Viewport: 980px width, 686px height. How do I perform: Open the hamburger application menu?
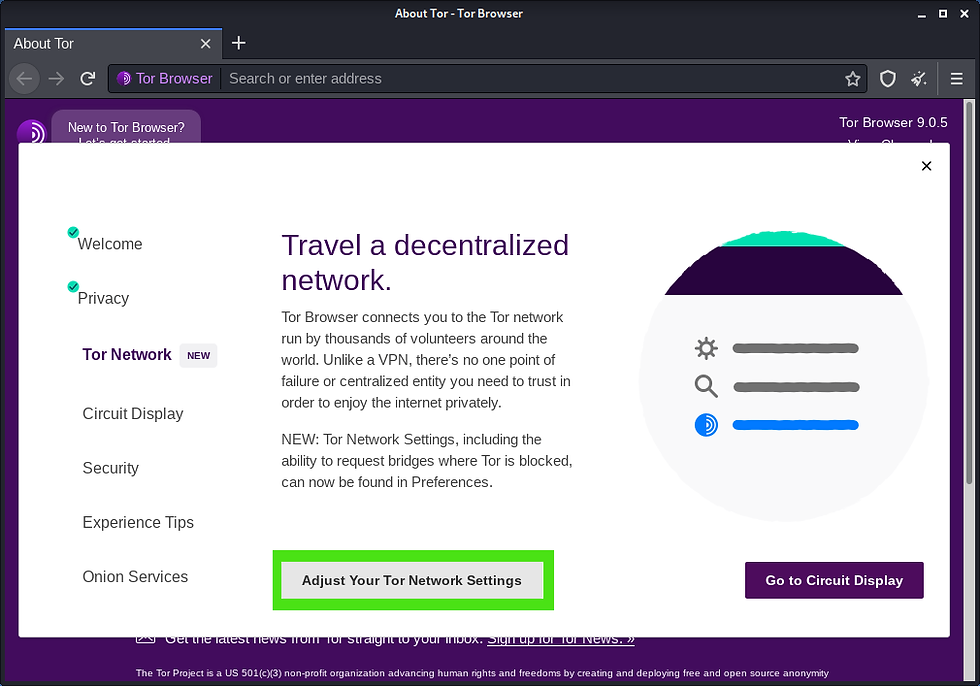[x=956, y=79]
